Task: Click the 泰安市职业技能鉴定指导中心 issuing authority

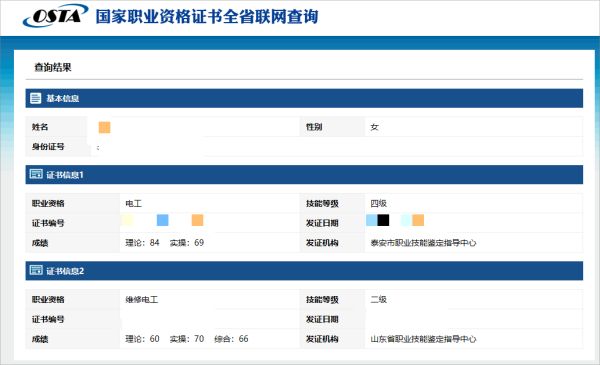Action: click(x=423, y=243)
